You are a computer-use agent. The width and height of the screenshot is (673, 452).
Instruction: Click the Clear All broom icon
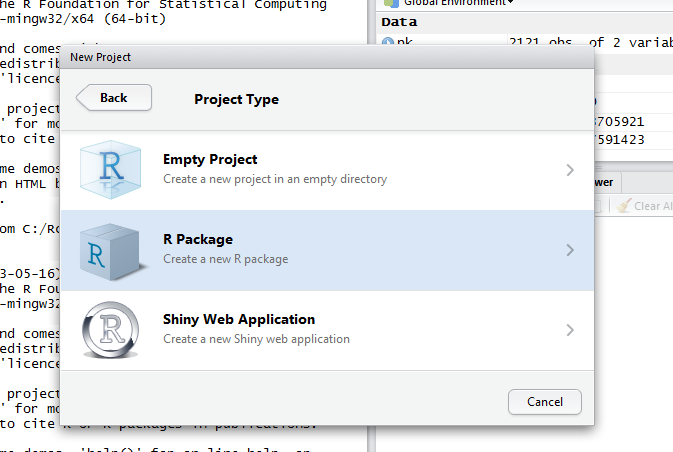(624, 206)
